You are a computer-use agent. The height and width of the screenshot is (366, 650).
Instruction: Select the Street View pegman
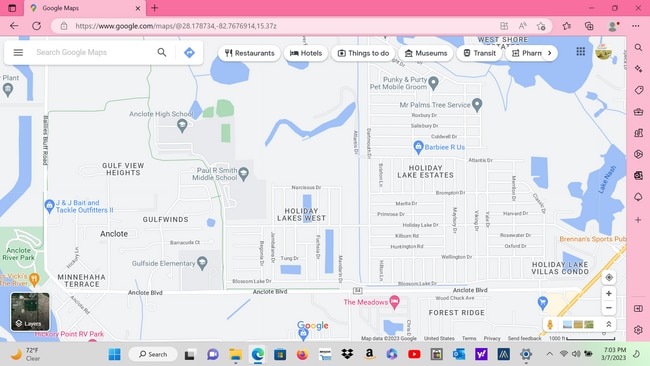pyautogui.click(x=550, y=325)
